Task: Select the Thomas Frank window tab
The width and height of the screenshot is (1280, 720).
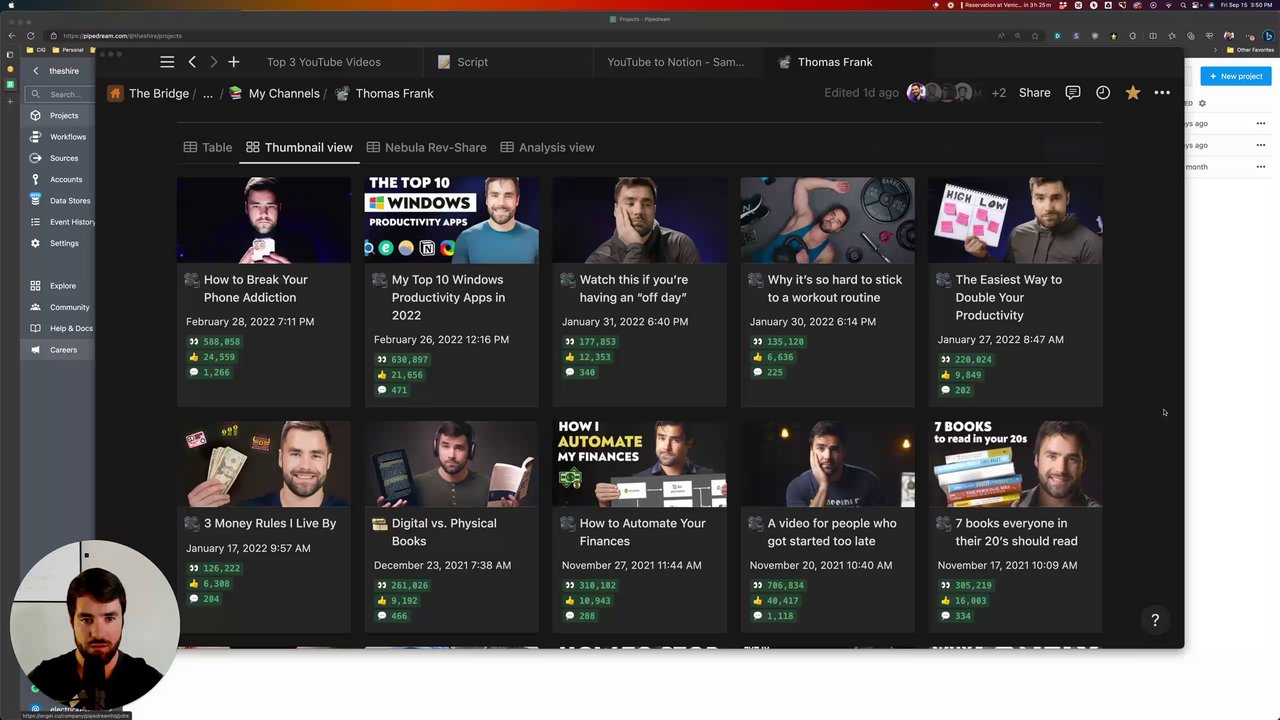Action: 825,62
